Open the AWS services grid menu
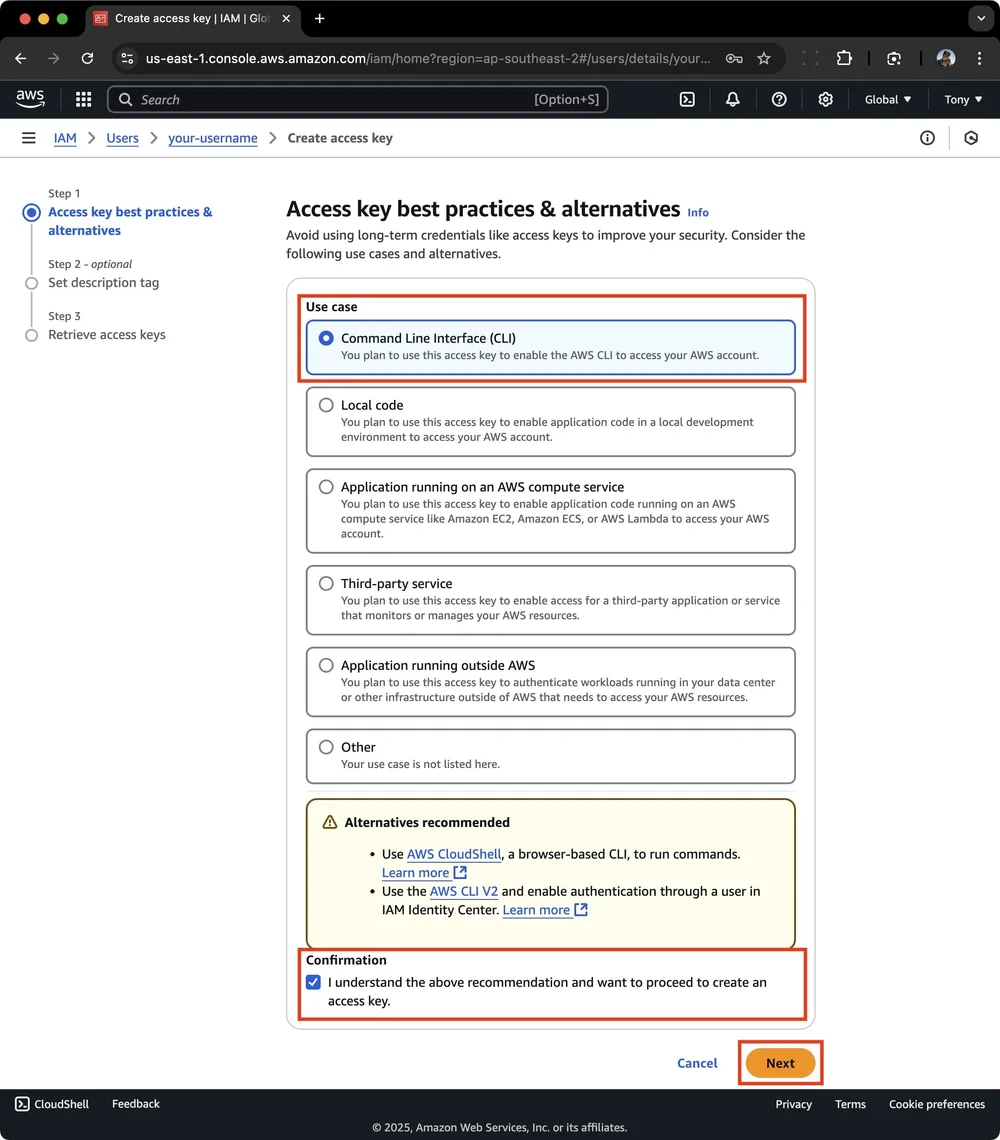The height and width of the screenshot is (1140, 1000). tap(84, 100)
